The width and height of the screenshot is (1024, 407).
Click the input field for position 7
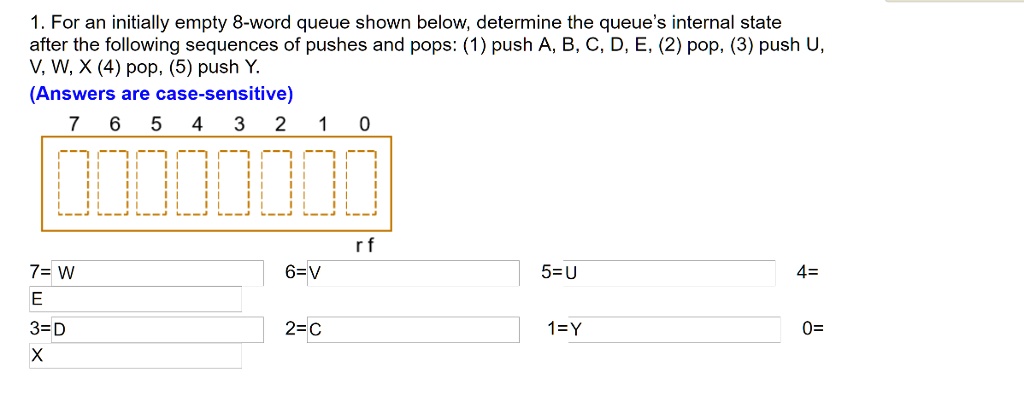pos(157,273)
